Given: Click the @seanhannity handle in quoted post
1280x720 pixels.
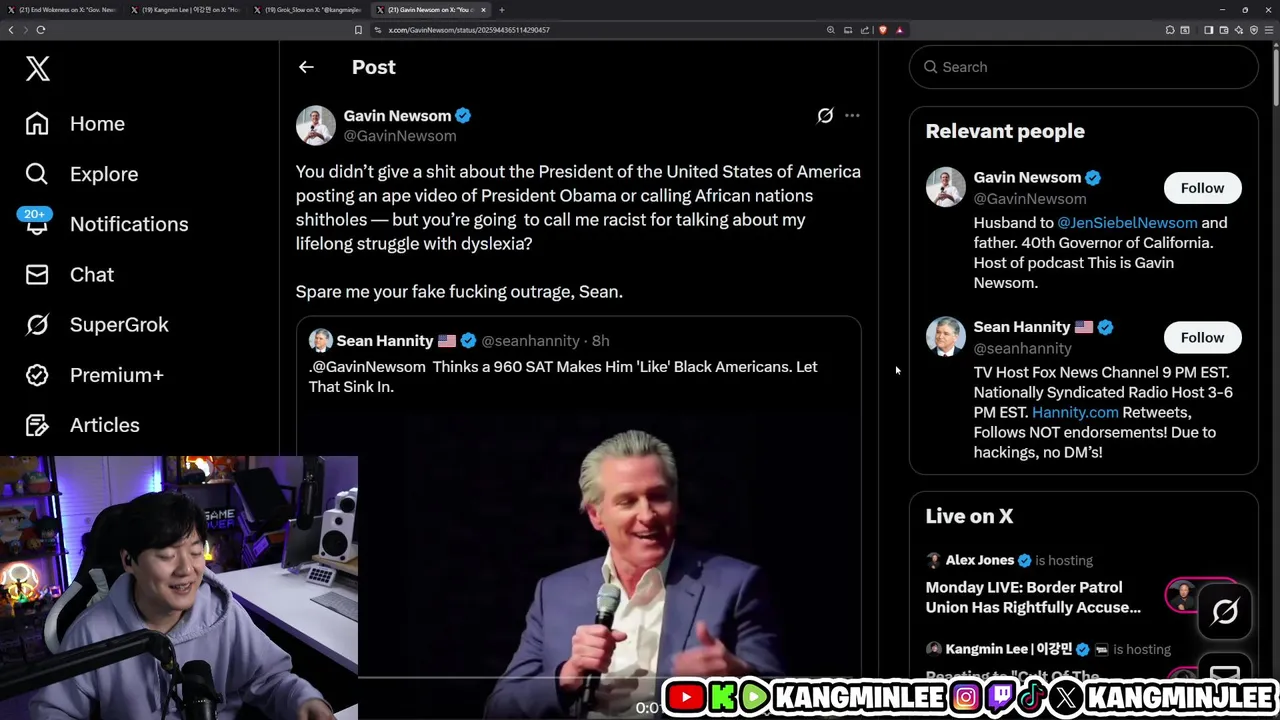Looking at the screenshot, I should point(530,341).
